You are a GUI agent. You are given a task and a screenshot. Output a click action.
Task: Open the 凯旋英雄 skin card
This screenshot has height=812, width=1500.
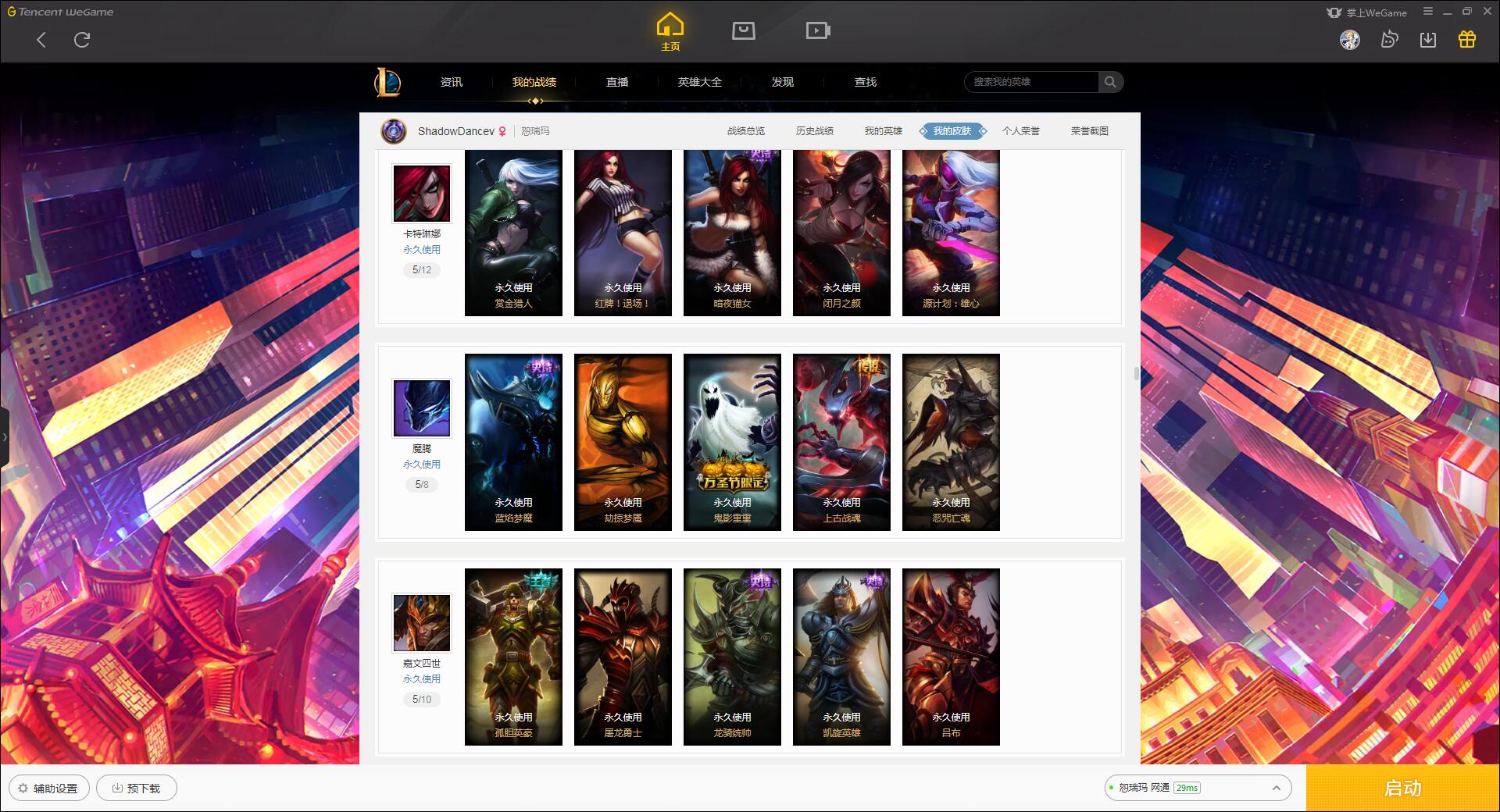841,657
